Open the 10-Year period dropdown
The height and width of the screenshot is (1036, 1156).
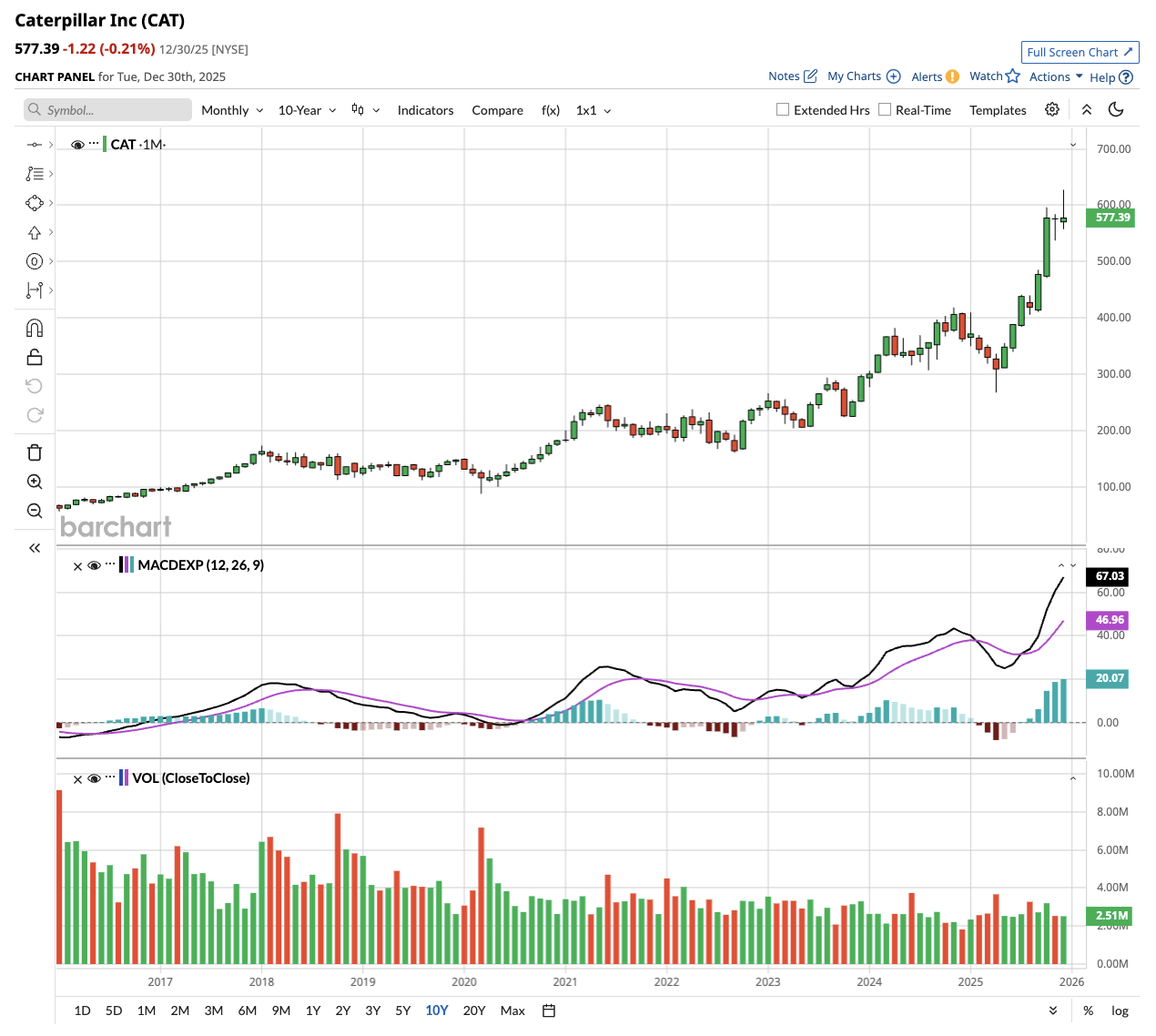(307, 110)
